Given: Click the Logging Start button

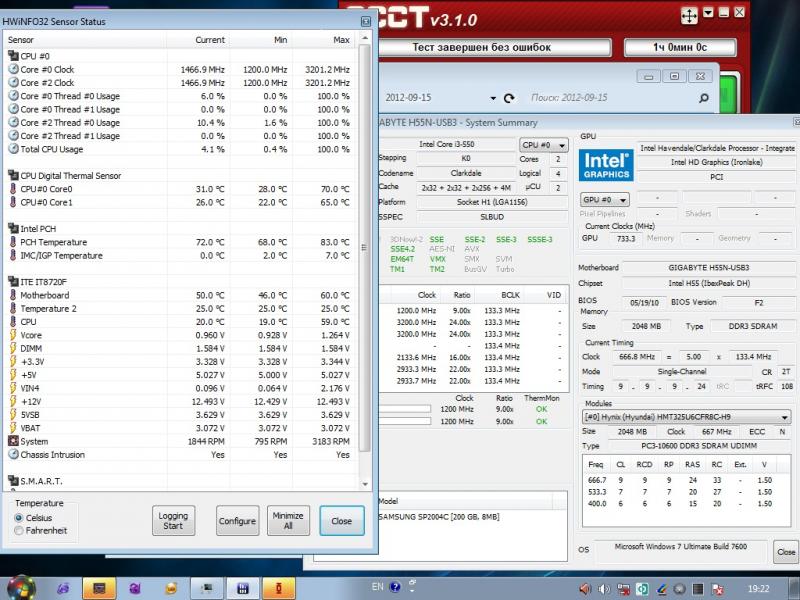Looking at the screenshot, I should [x=173, y=520].
